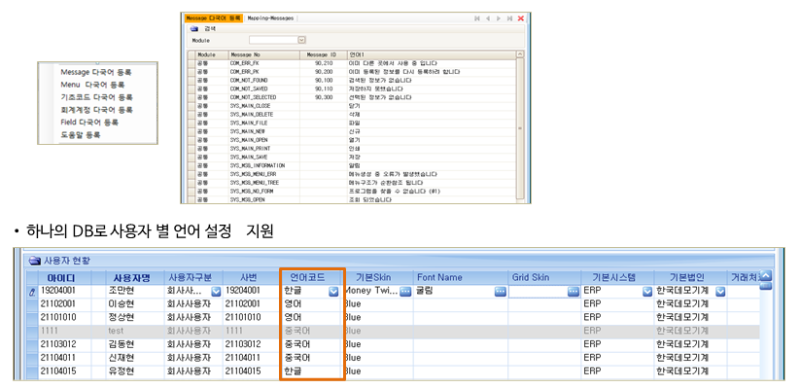Click message grid scroll-up arrow
The image size is (800, 388).
tap(520, 54)
